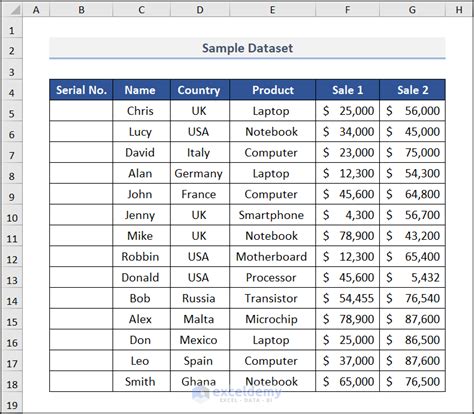The image size is (474, 414).
Task: Select the cell containing Donald
Action: coord(141,277)
